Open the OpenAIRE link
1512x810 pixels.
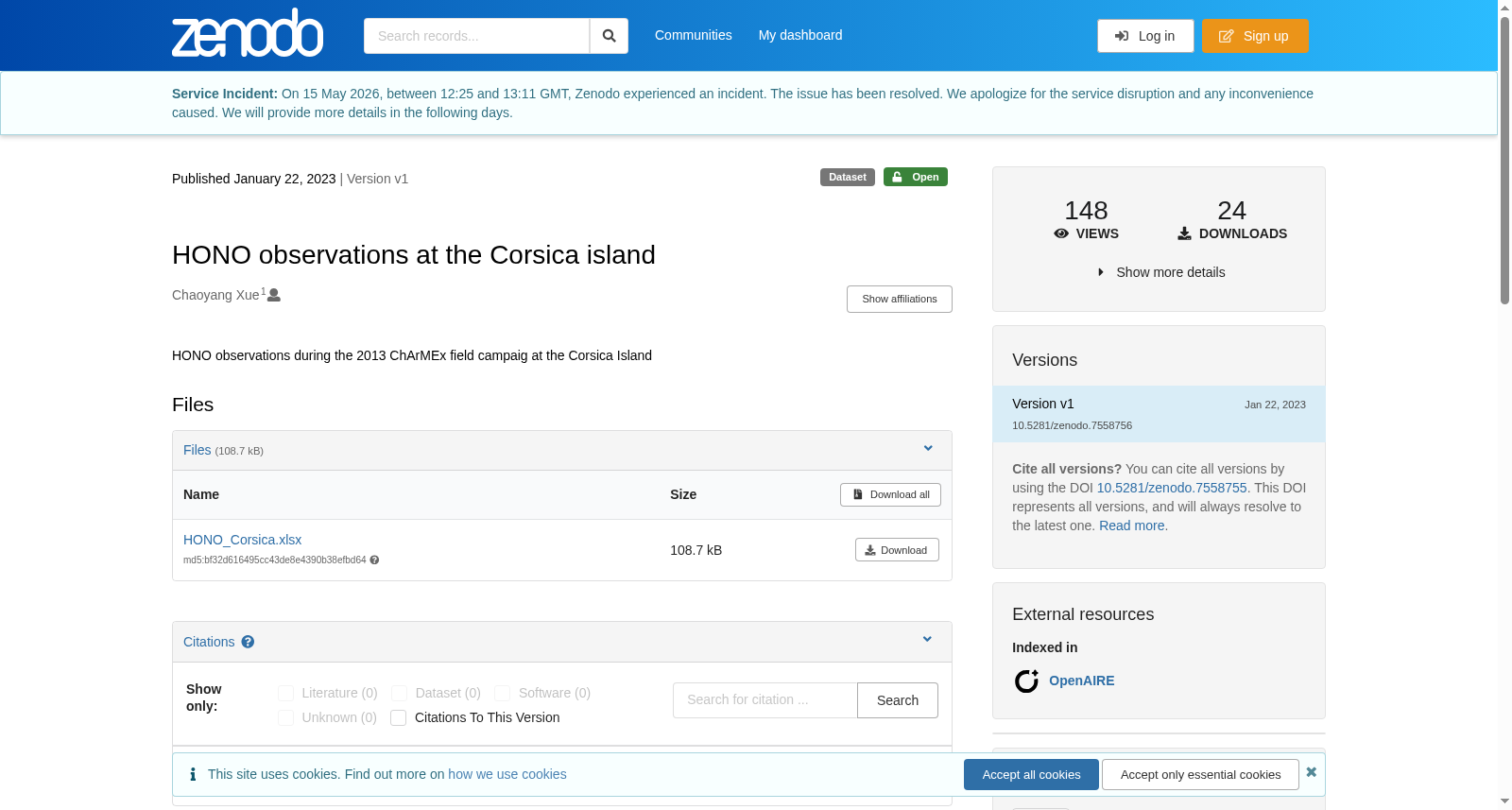tap(1081, 681)
